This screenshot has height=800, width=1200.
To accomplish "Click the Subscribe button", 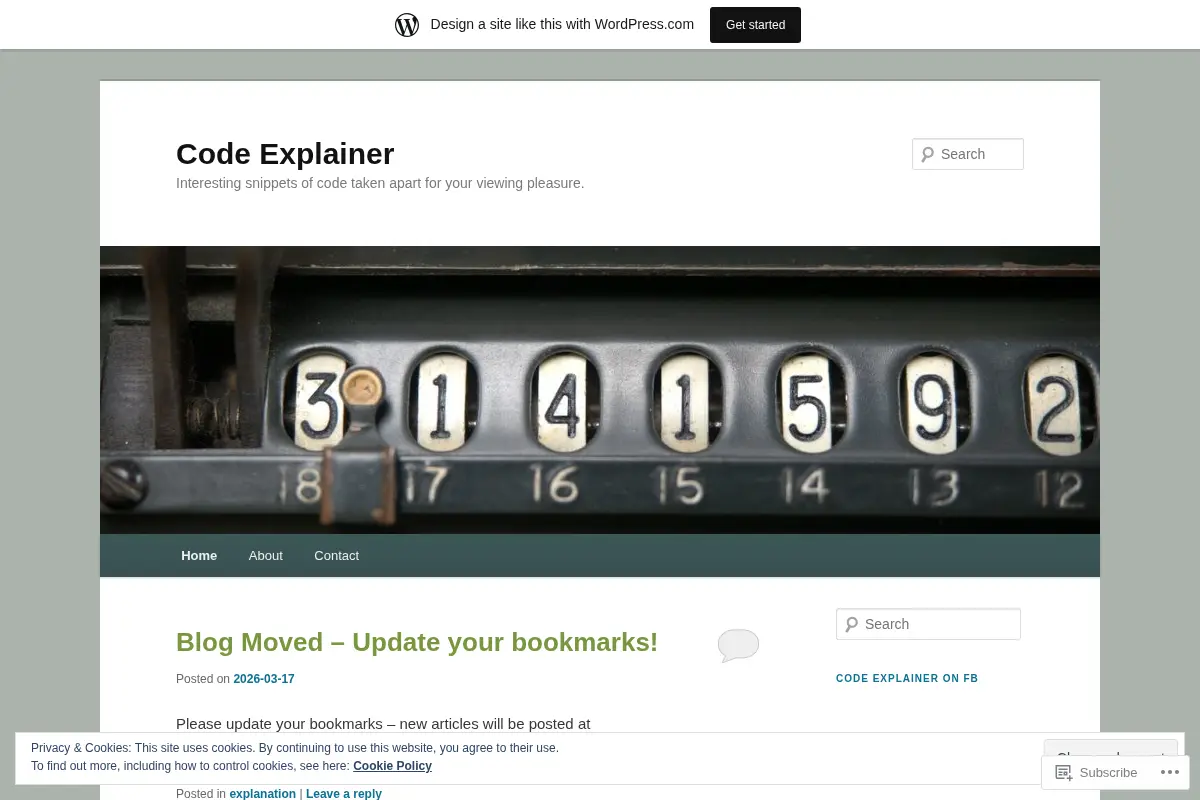I will tap(1097, 772).
